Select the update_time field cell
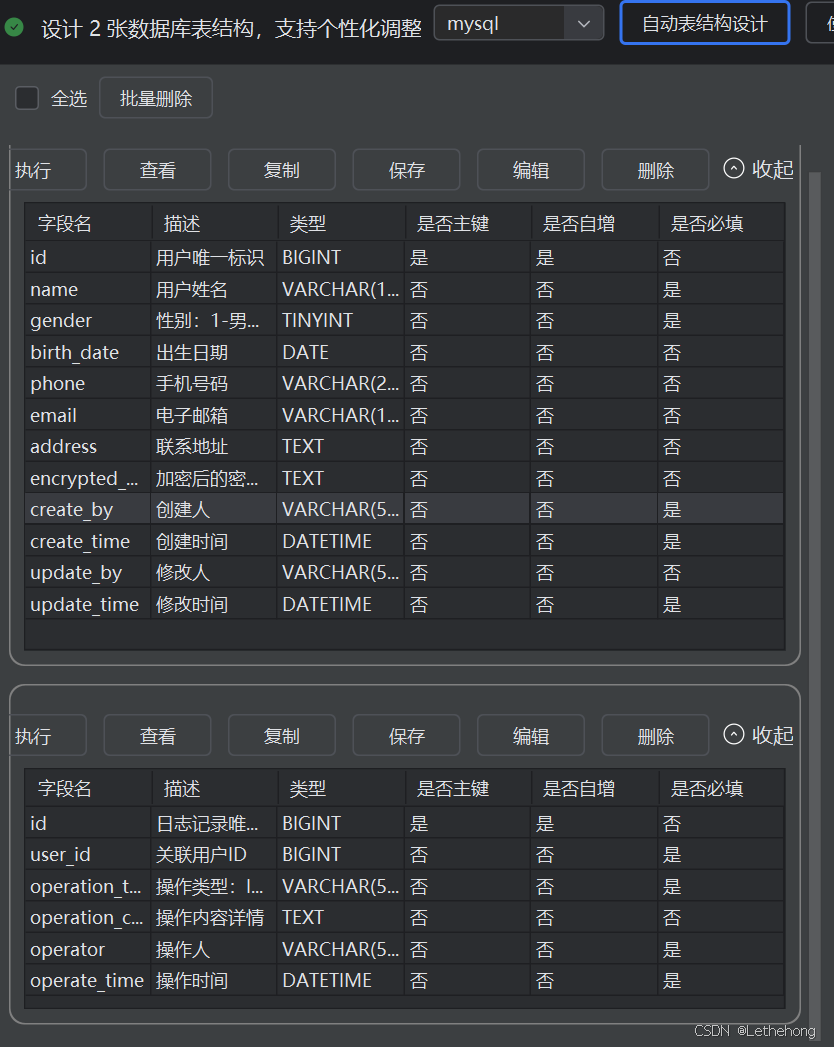 pyautogui.click(x=88, y=604)
